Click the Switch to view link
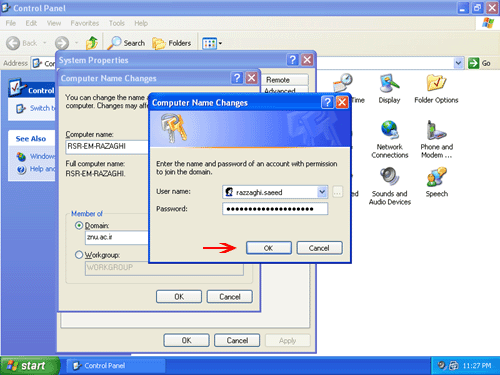This screenshot has width=500, height=375. (36, 108)
